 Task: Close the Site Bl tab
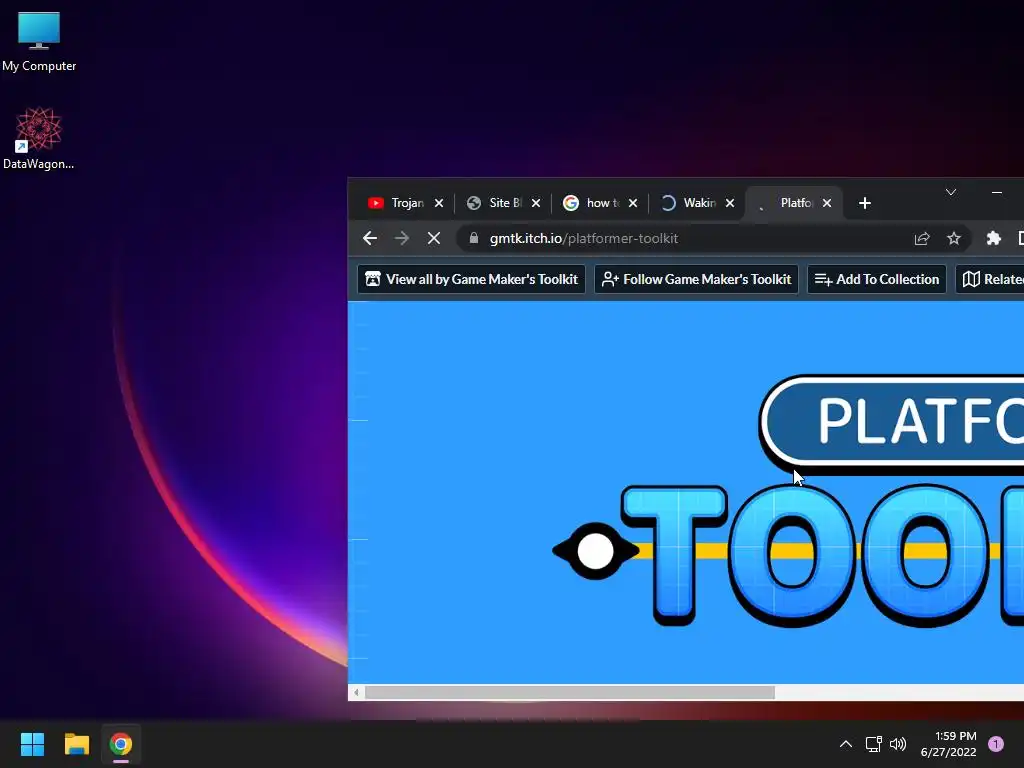coord(536,203)
